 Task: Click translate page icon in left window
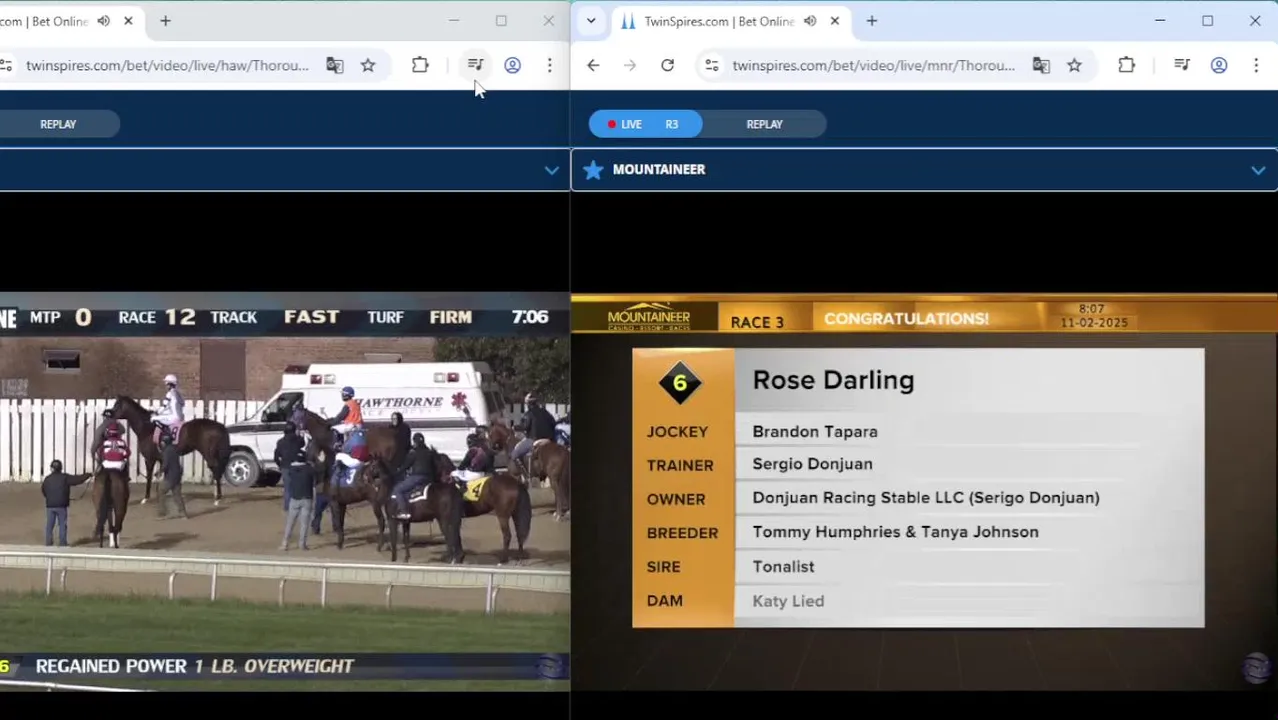point(334,65)
